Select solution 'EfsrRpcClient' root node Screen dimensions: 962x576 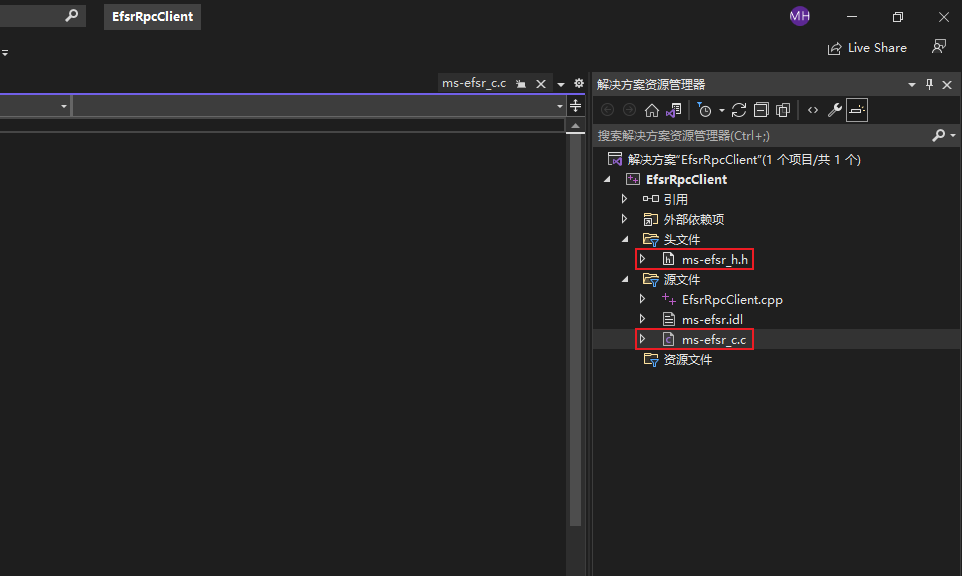744,159
